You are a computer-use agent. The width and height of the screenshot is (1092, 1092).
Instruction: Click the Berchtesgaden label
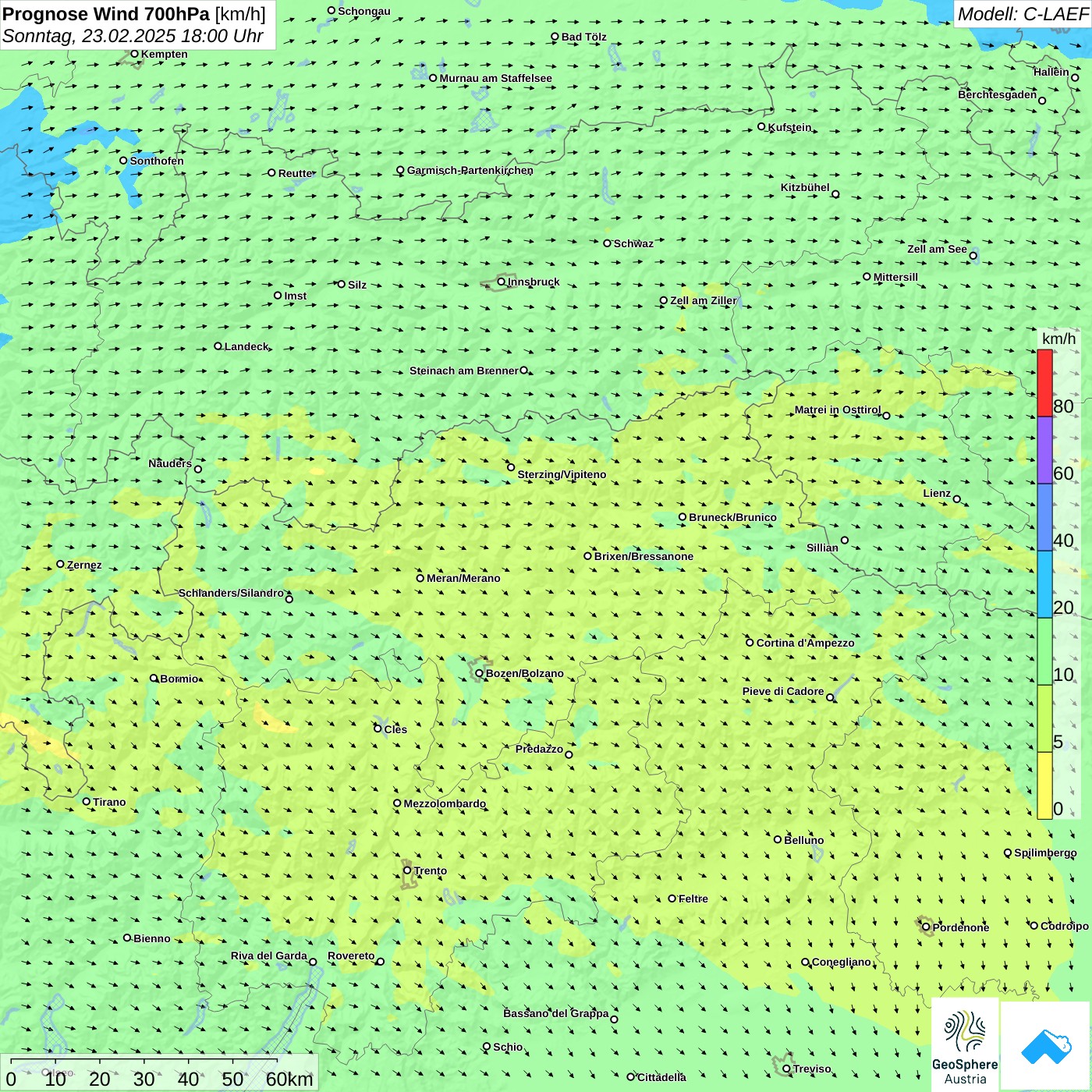pos(998,94)
